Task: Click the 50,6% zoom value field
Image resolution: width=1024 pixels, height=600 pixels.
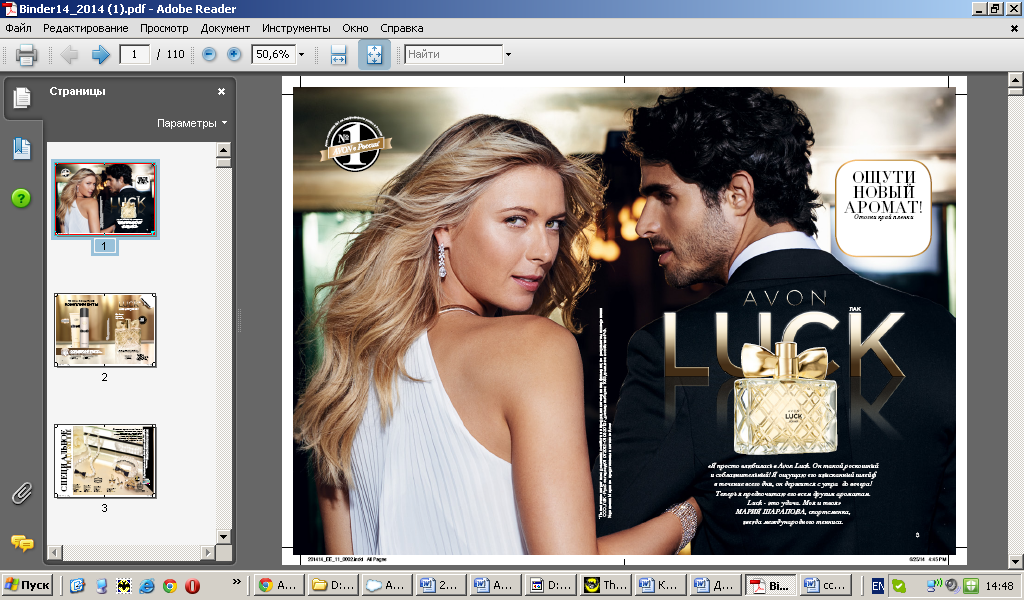Action: (274, 54)
